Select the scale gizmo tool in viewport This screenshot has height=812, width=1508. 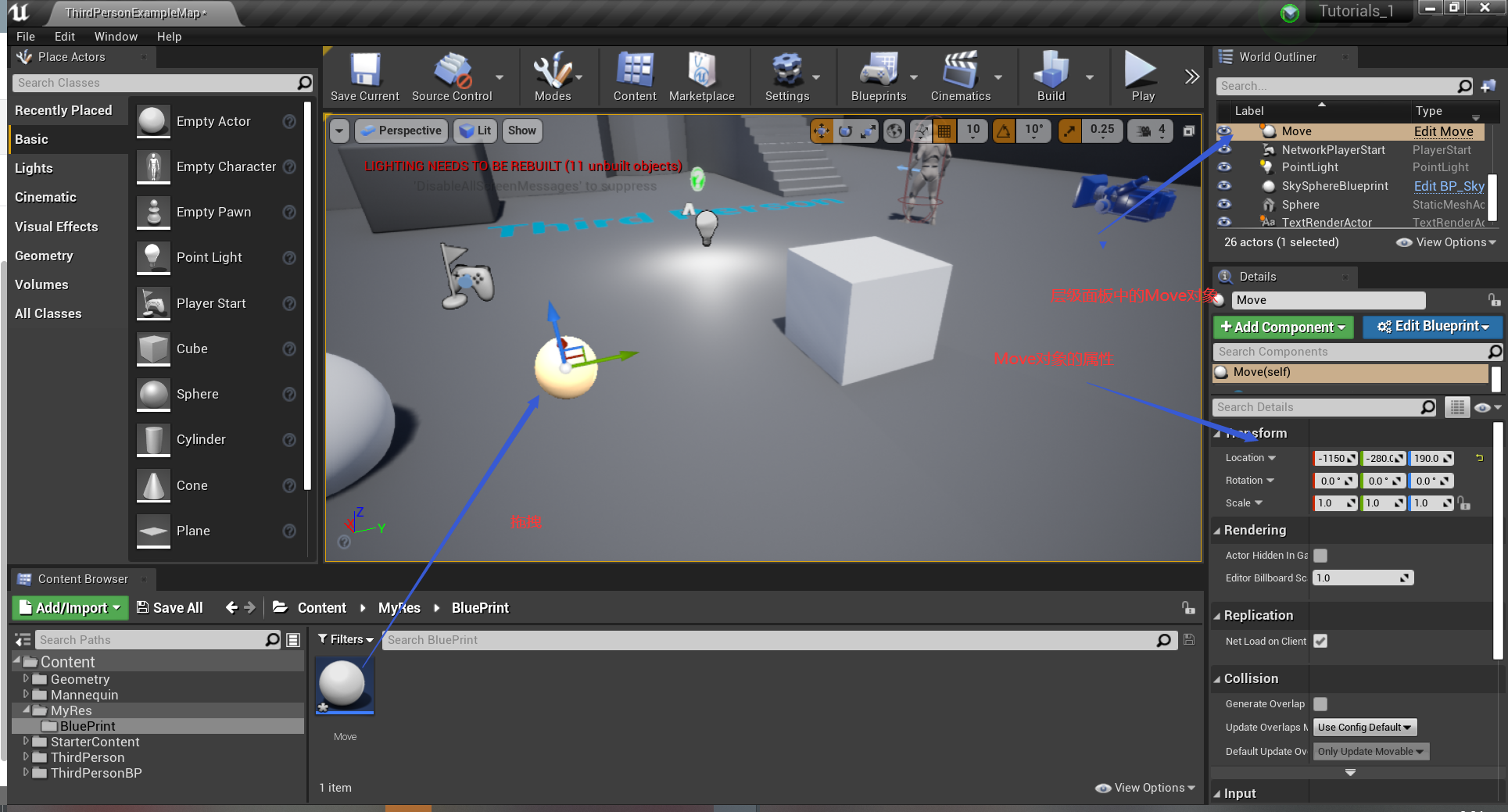click(x=868, y=131)
